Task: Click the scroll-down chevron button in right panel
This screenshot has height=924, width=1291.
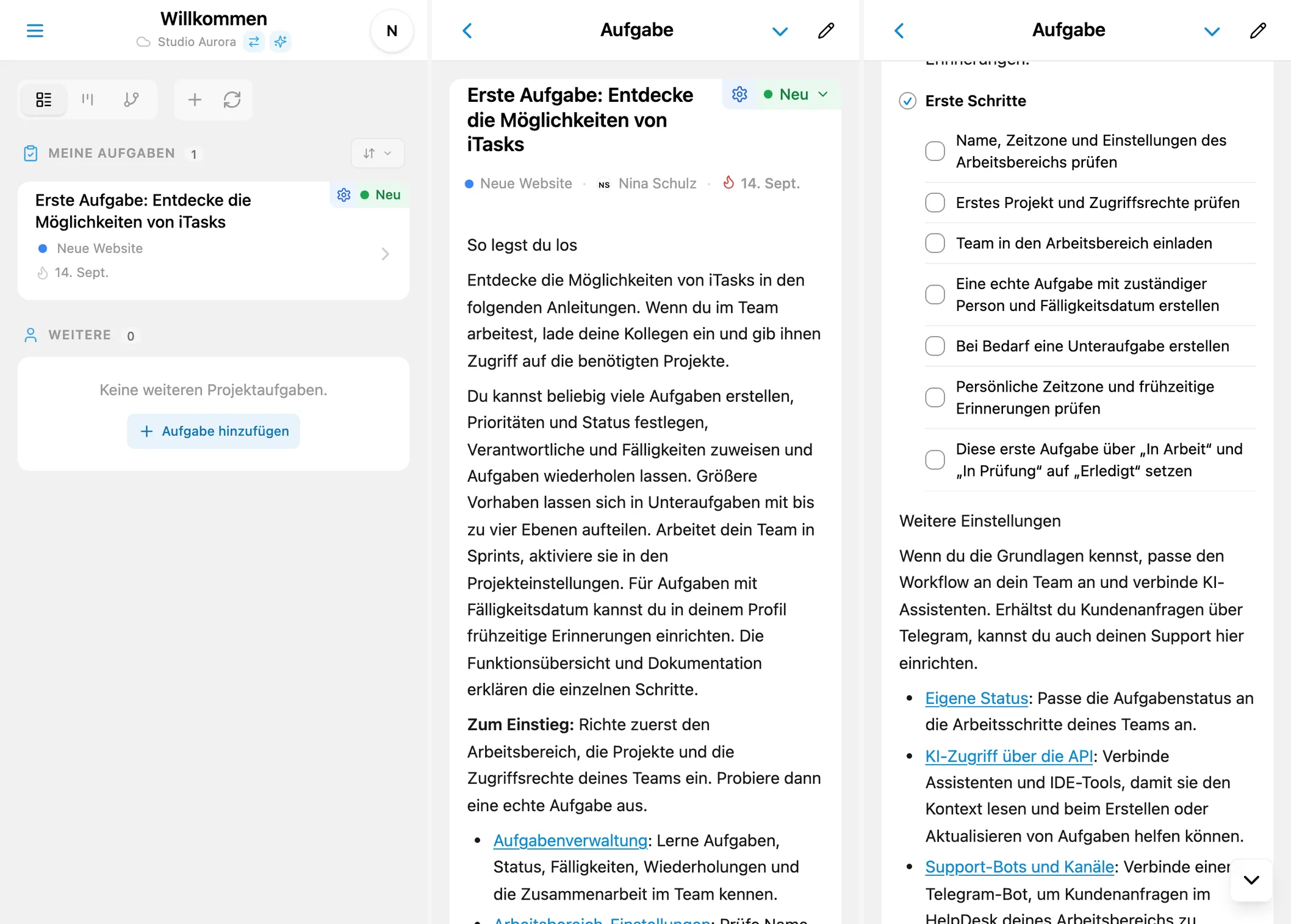Action: tap(1251, 879)
